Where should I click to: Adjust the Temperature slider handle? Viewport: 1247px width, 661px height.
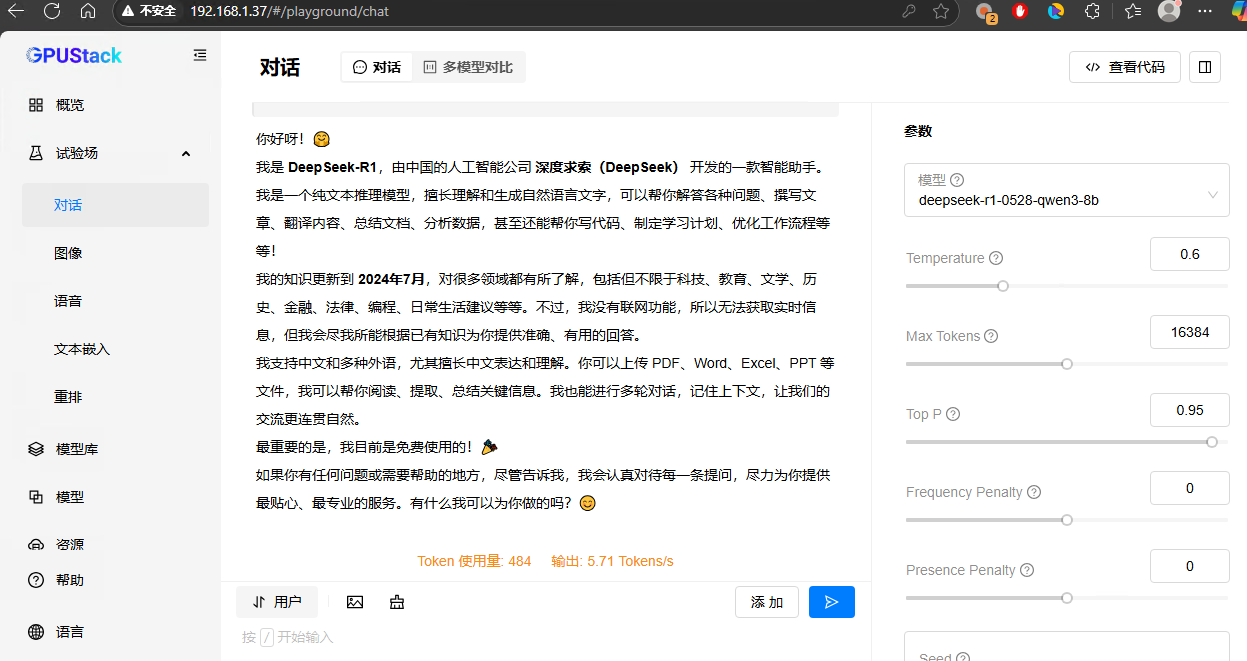click(x=1003, y=286)
